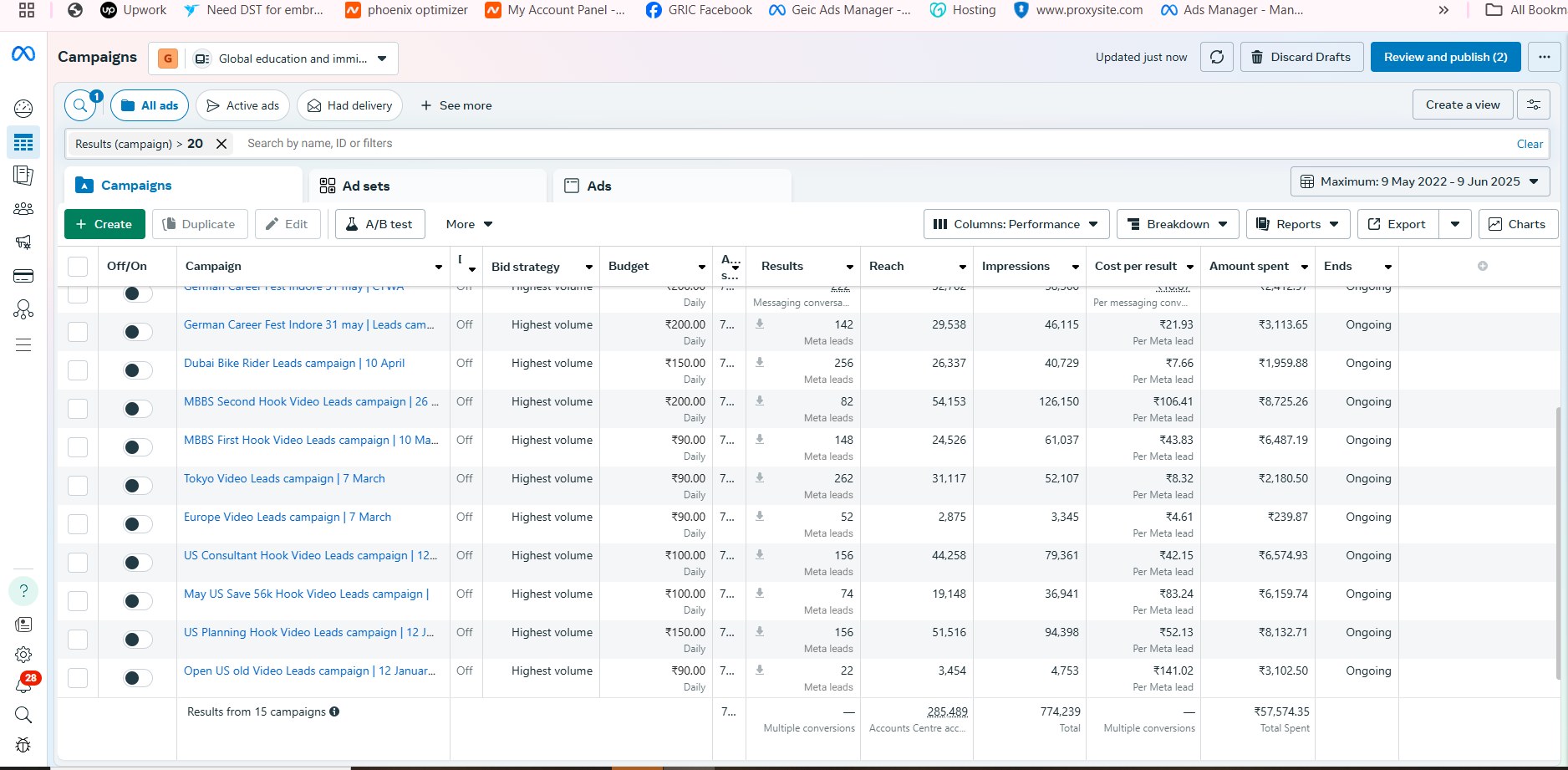
Task: Click Review and publish (2) button
Action: point(1445,57)
